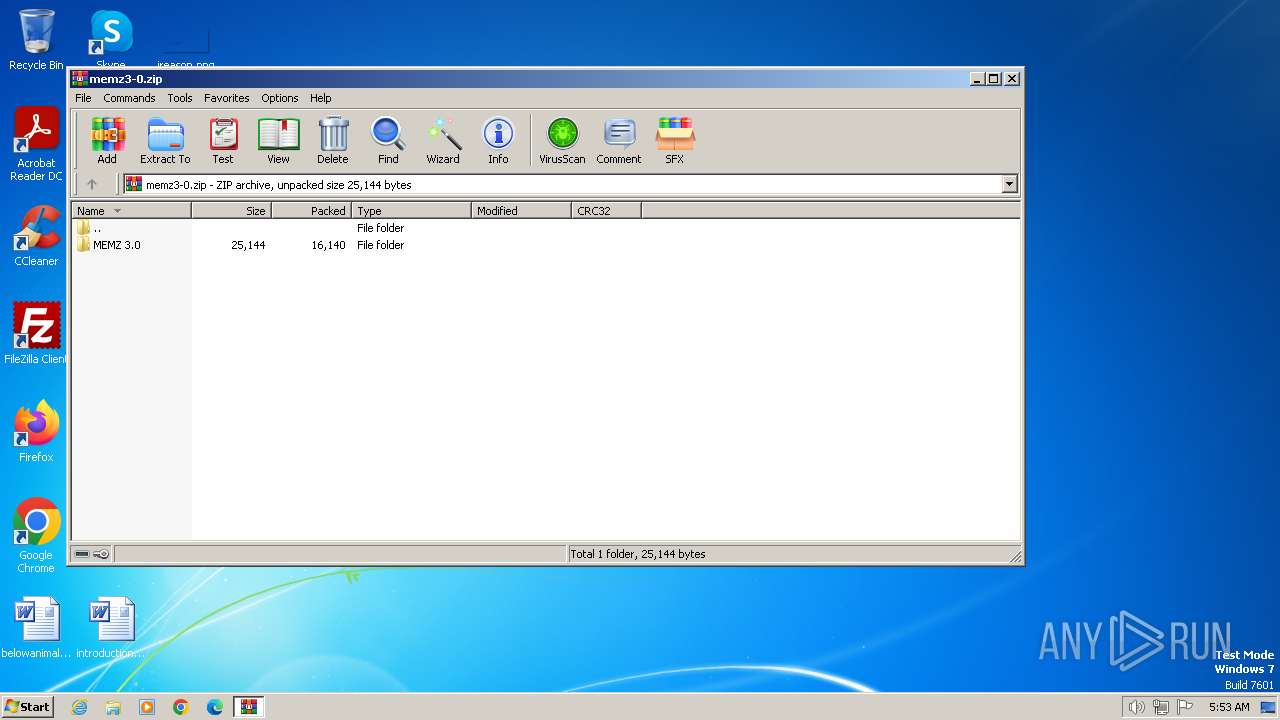Select introduction Word document on desktop

pyautogui.click(x=111, y=628)
